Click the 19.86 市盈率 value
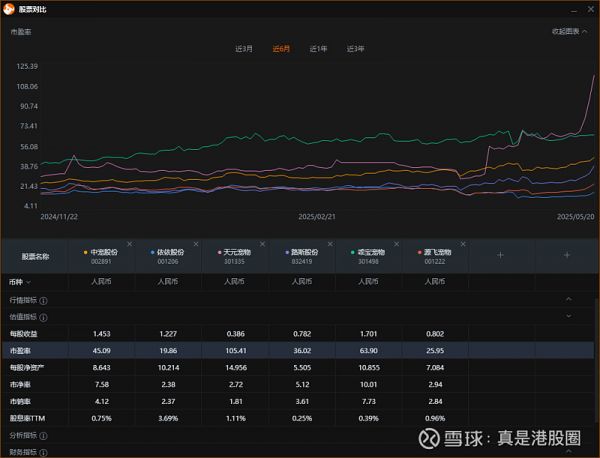Screen dimensions: 600x458 tap(168, 351)
